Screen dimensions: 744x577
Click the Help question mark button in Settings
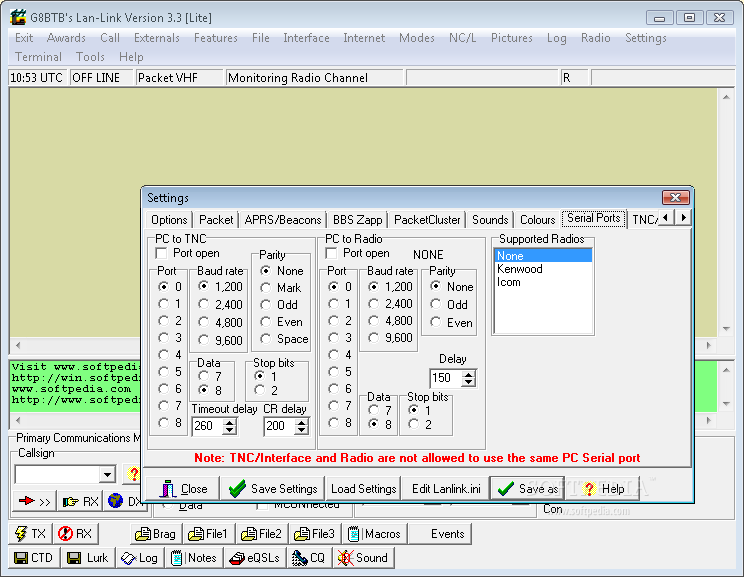603,488
